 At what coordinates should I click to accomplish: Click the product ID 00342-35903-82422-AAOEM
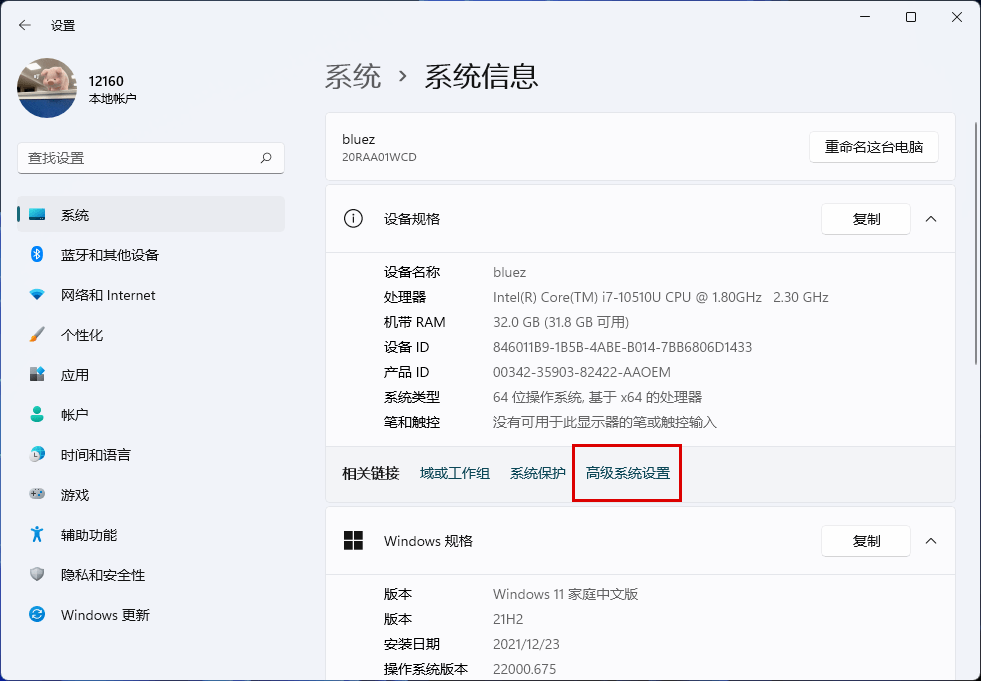(582, 372)
